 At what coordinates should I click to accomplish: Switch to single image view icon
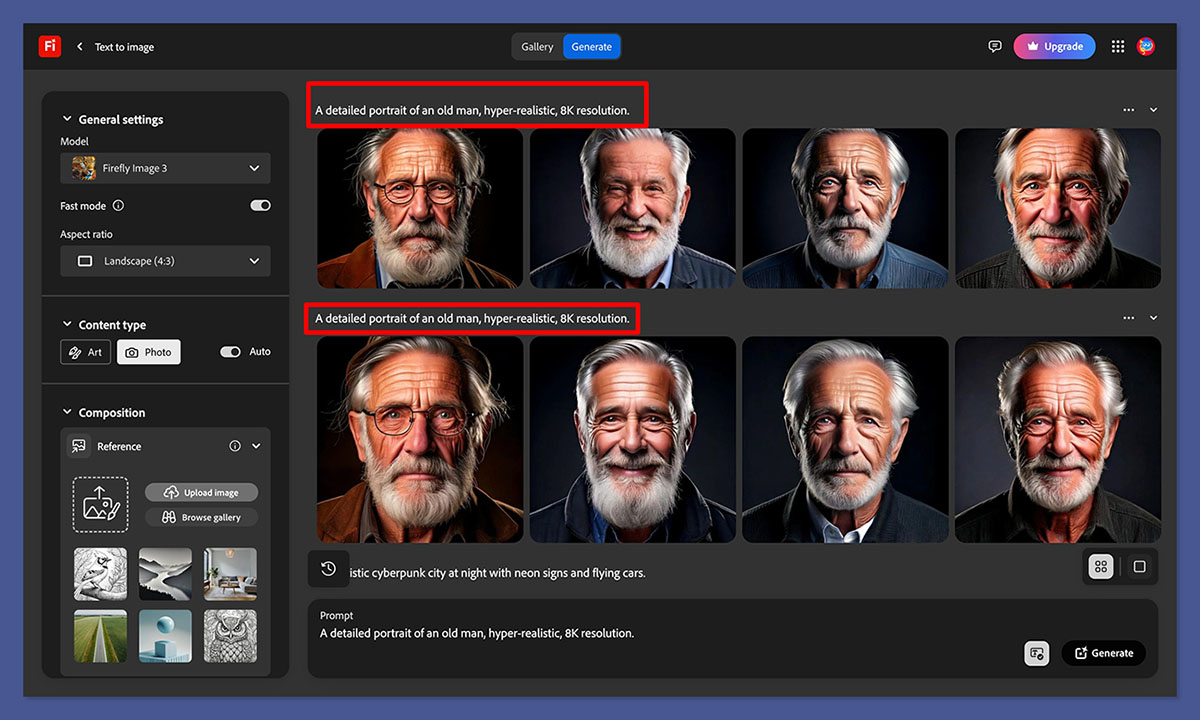(1139, 567)
